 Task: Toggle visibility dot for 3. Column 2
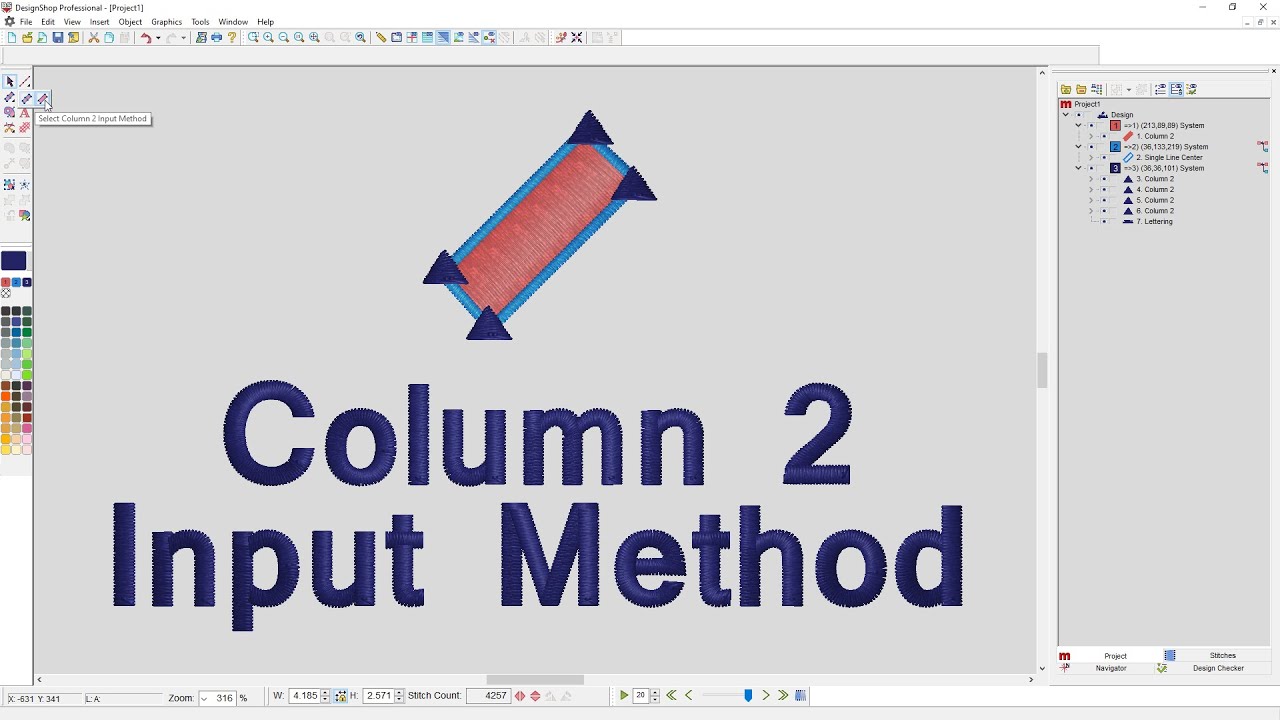click(x=1104, y=179)
